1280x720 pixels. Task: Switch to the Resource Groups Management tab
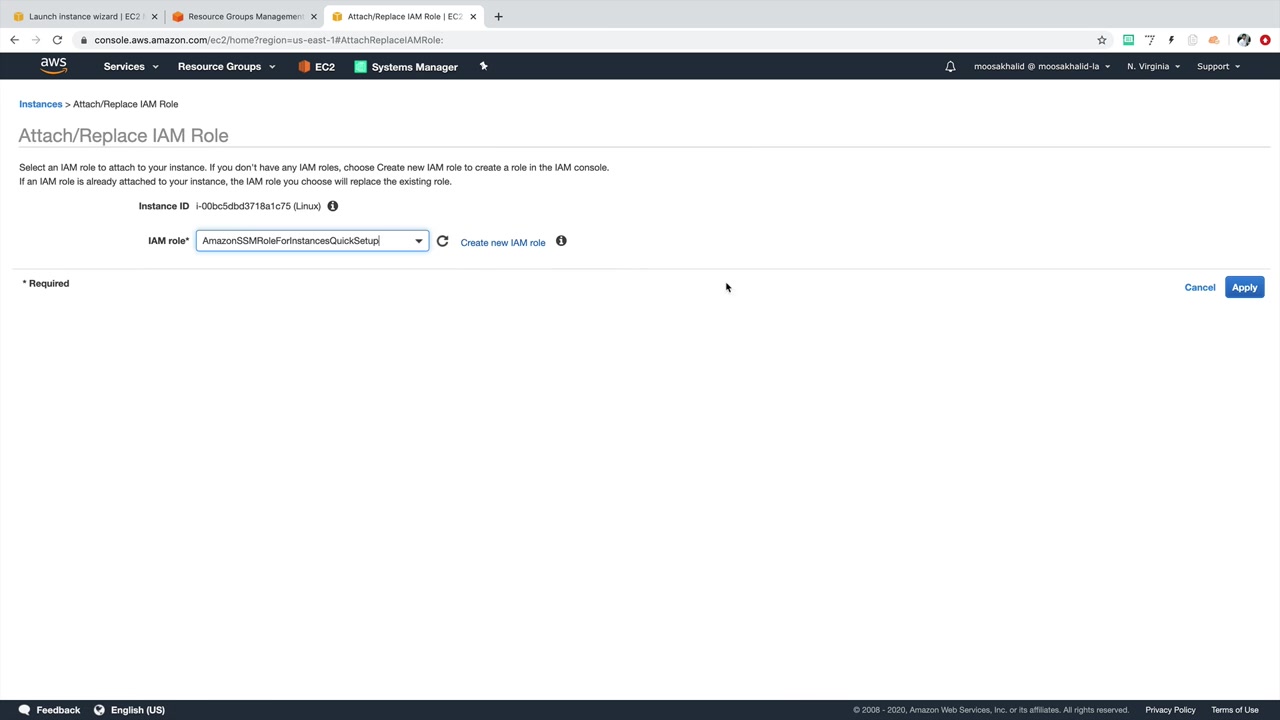pos(244,16)
